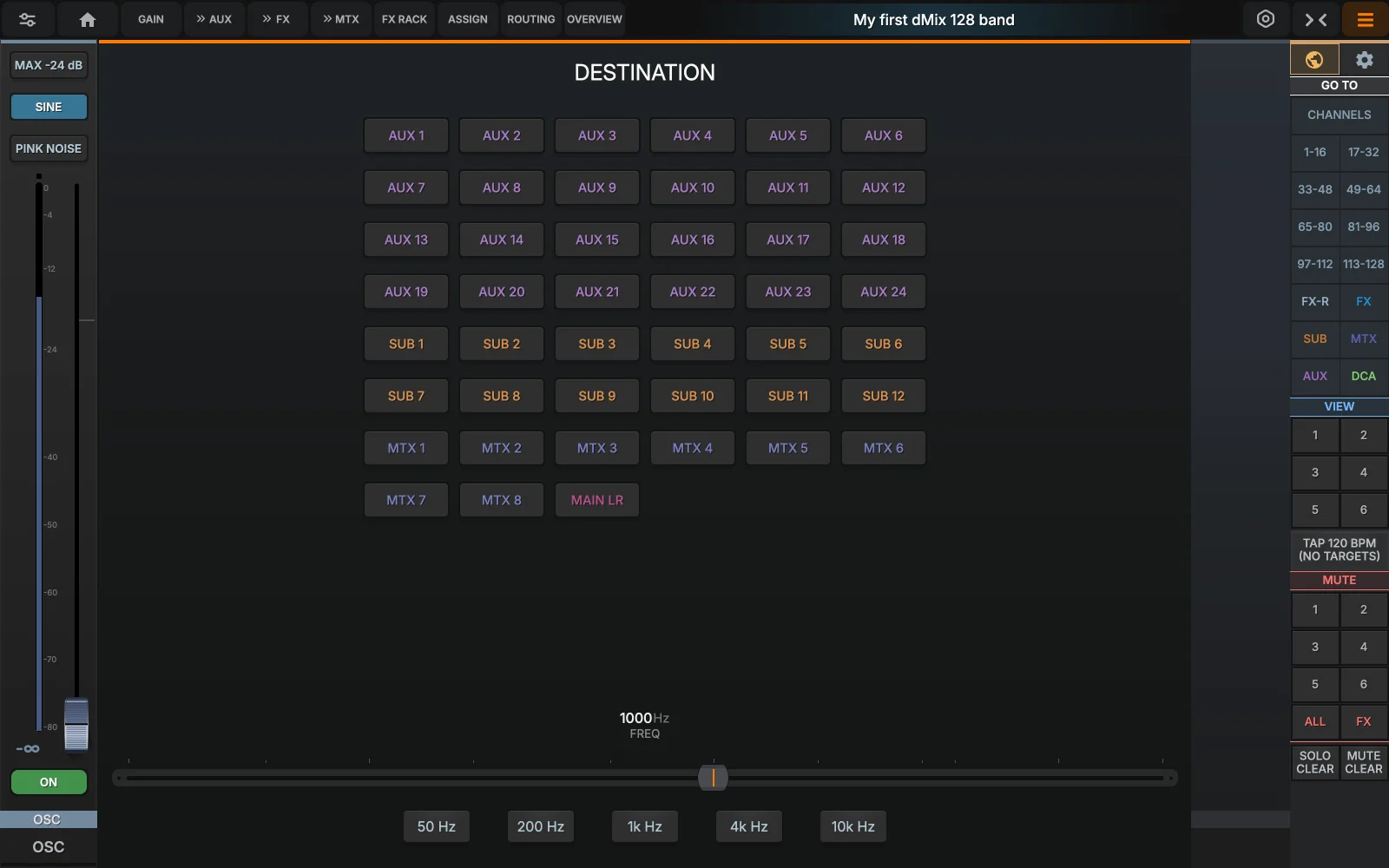The image size is (1389, 868).
Task: Switch to FX RACK tab
Action: (x=405, y=19)
